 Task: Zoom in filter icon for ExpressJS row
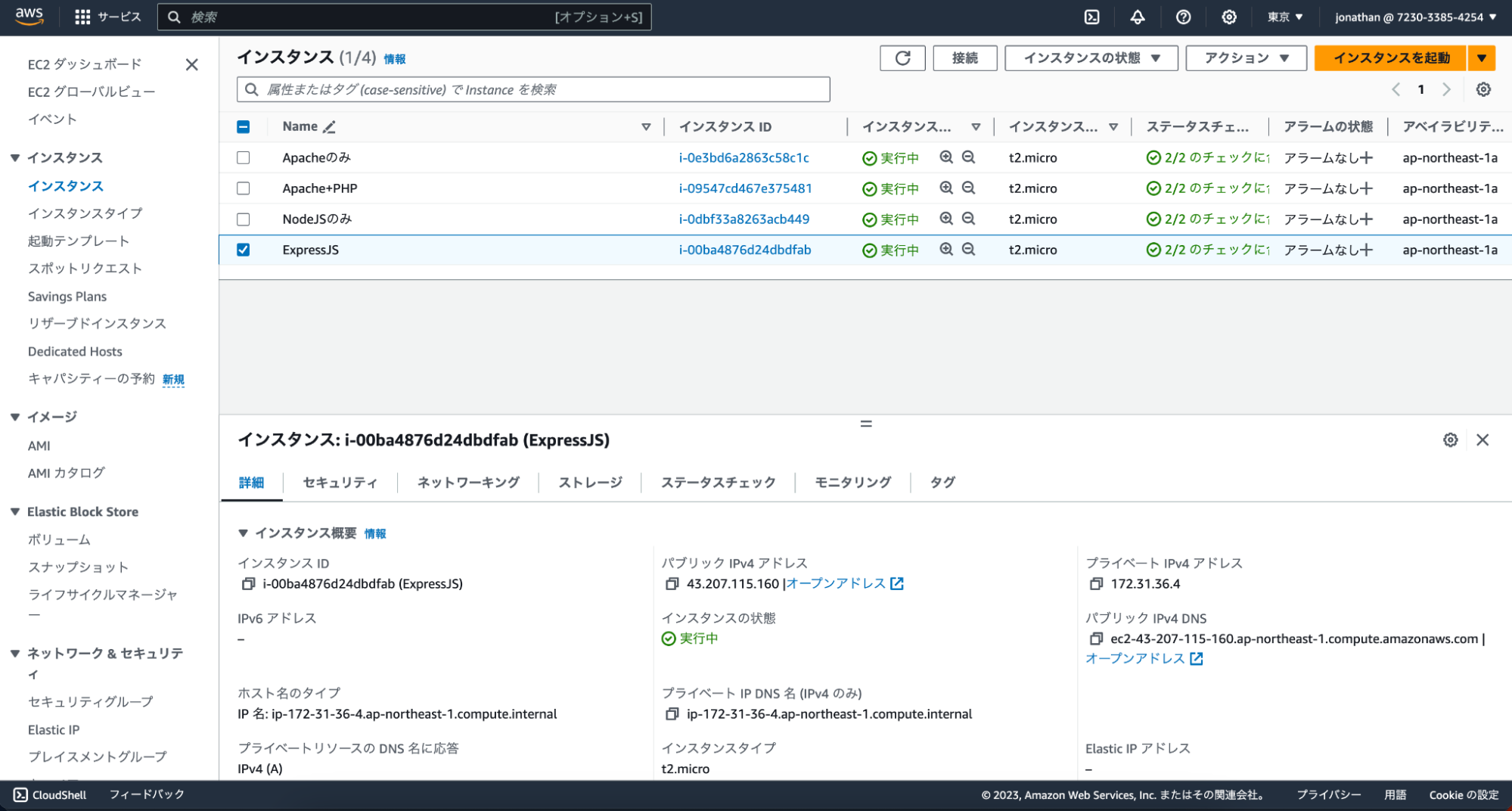[946, 249]
